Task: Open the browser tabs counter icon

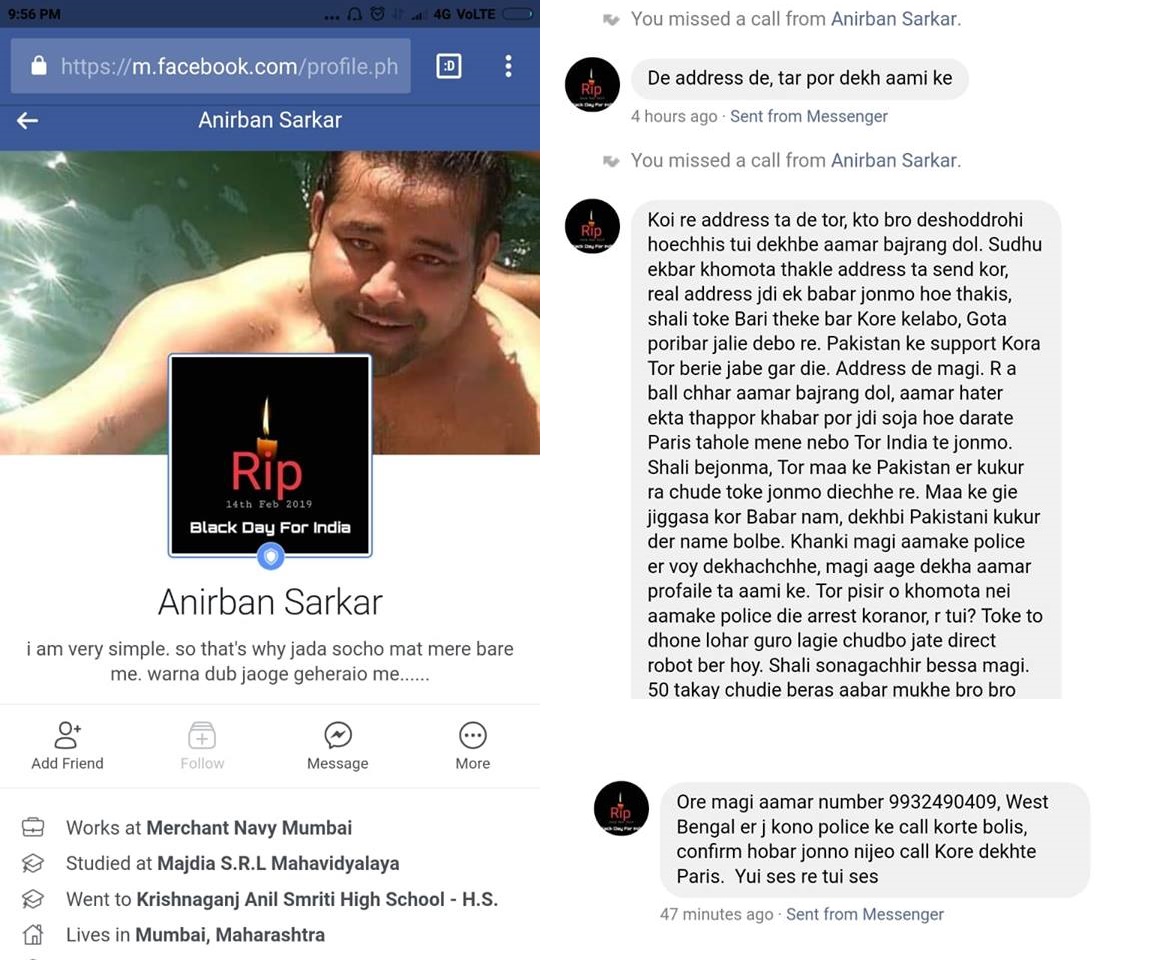Action: 449,66
